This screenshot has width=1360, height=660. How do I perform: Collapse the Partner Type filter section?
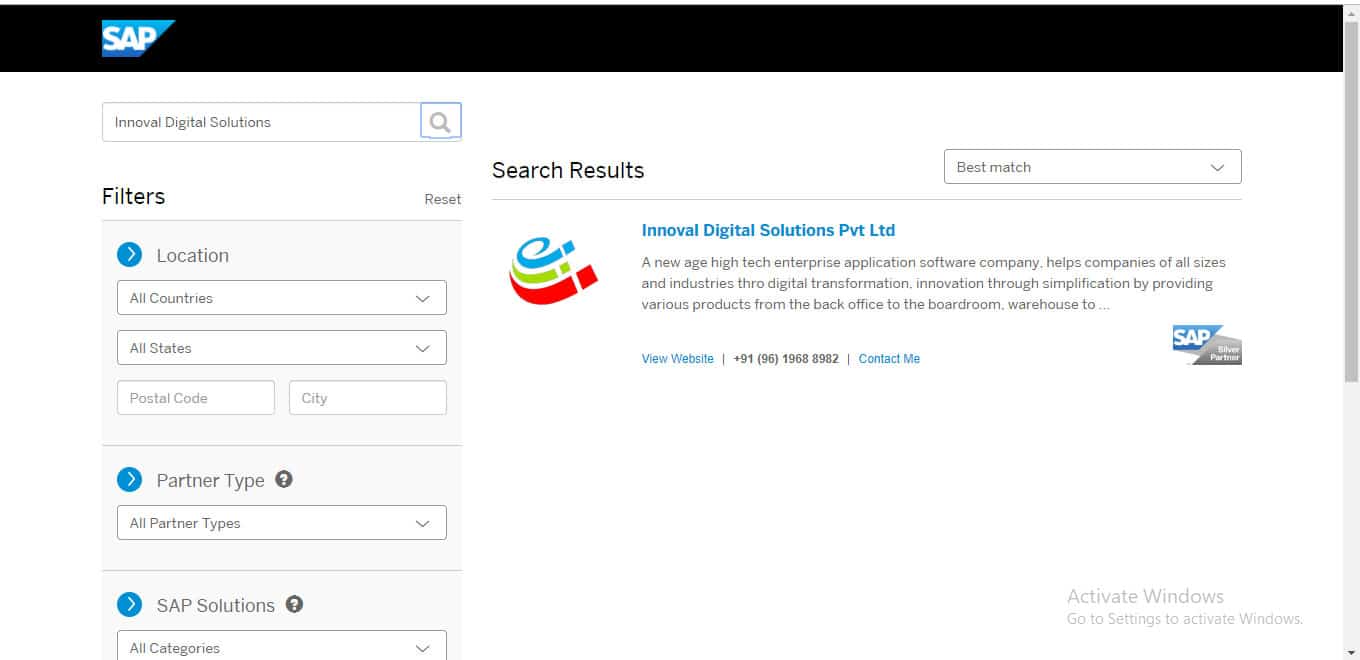pos(130,480)
